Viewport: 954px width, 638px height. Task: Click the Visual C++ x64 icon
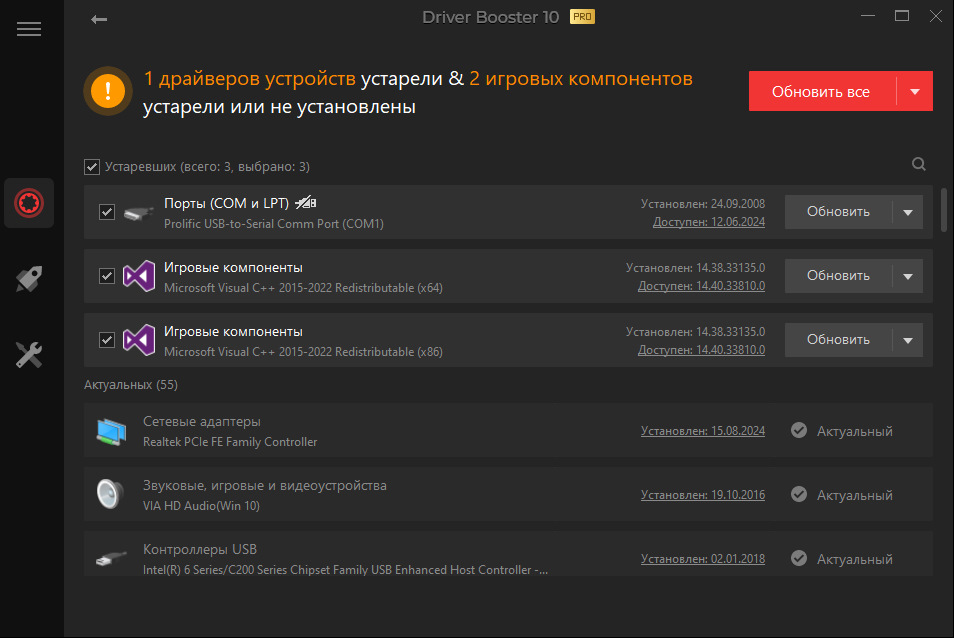(139, 276)
